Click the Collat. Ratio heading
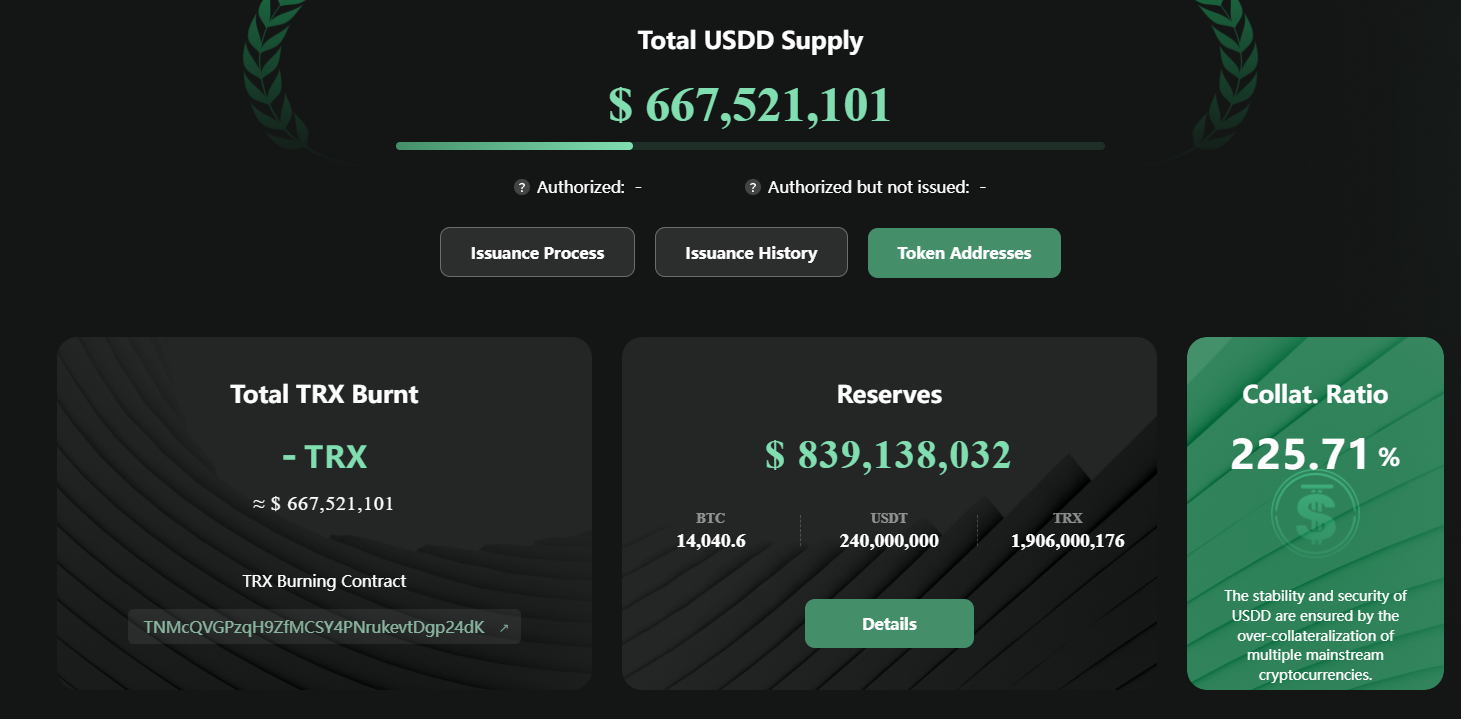 (x=1315, y=394)
